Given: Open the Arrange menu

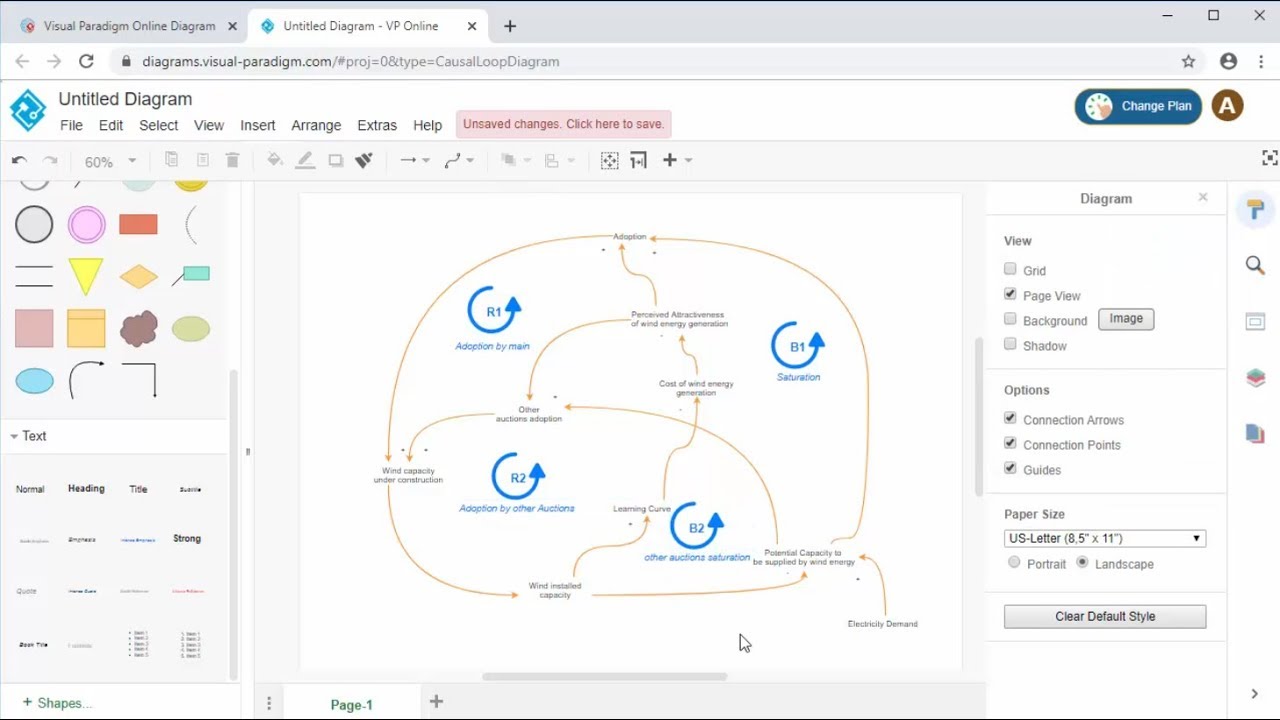Looking at the screenshot, I should [316, 125].
